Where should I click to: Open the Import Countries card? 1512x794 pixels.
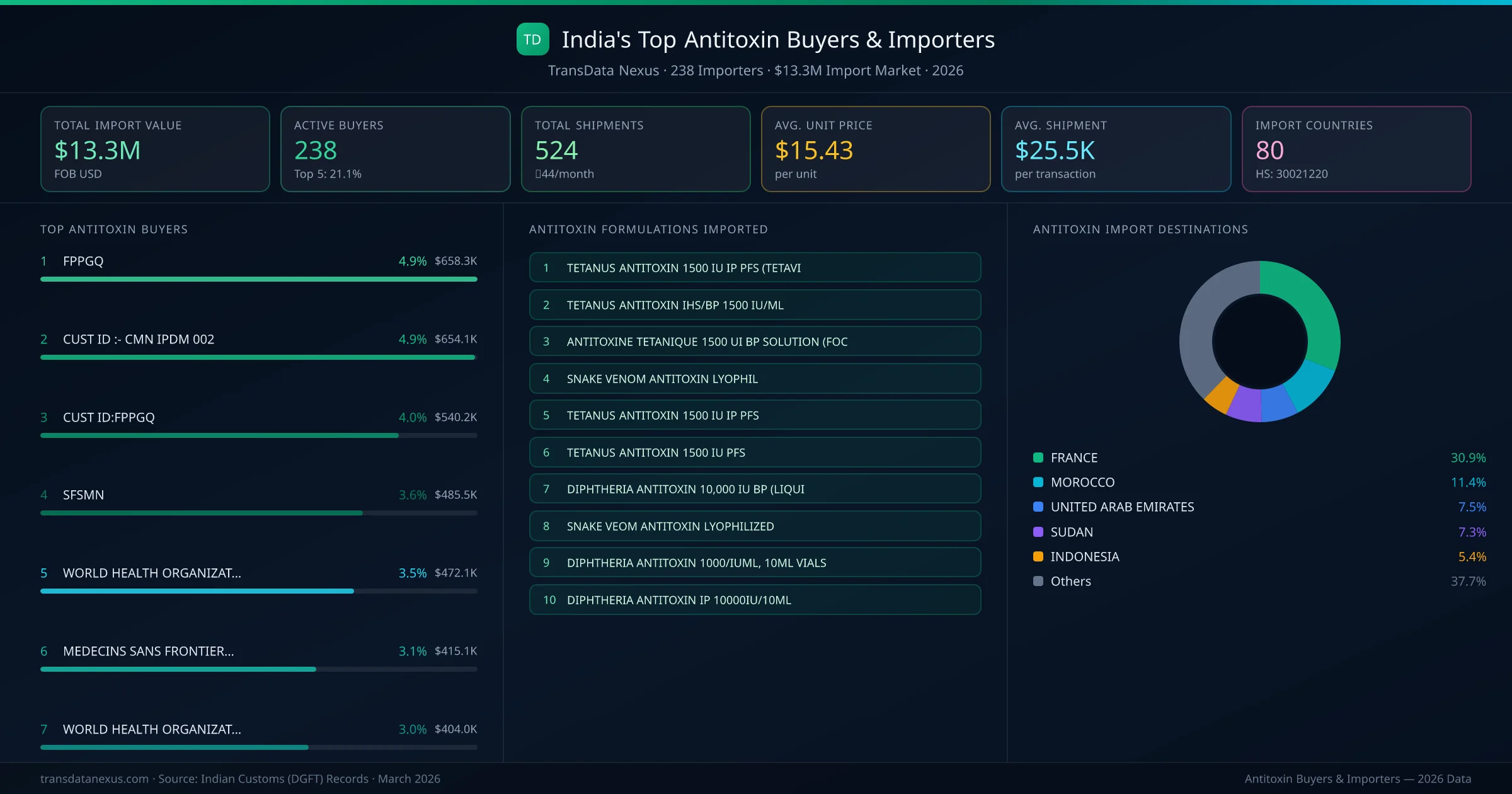pos(1356,149)
